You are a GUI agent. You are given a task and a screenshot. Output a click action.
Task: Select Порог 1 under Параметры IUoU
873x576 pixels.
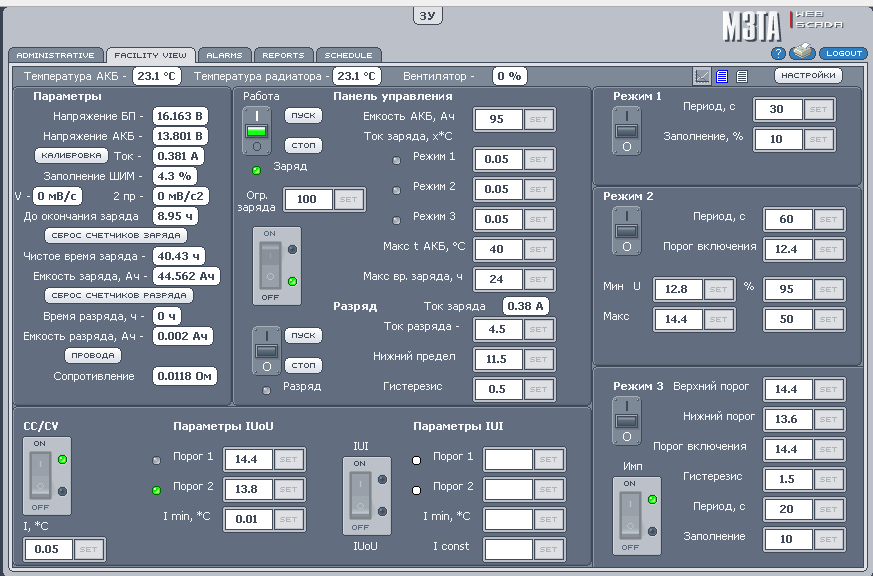157,460
